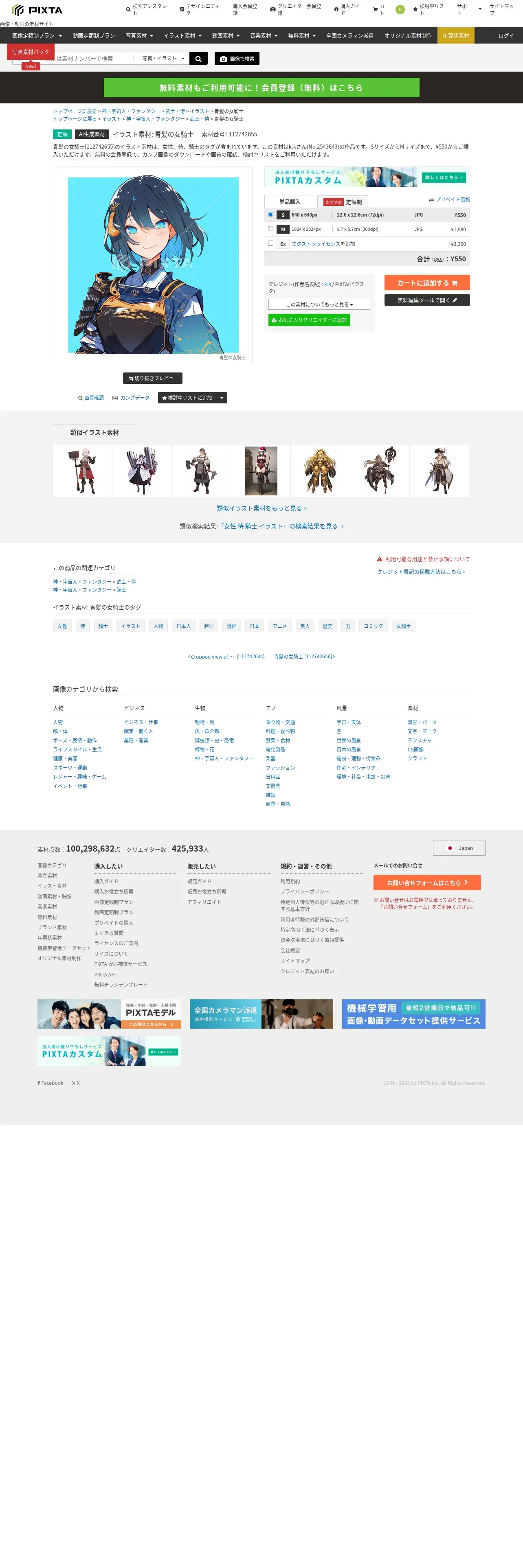Open arrow dropdown beside 検討中リストに追加

click(222, 397)
